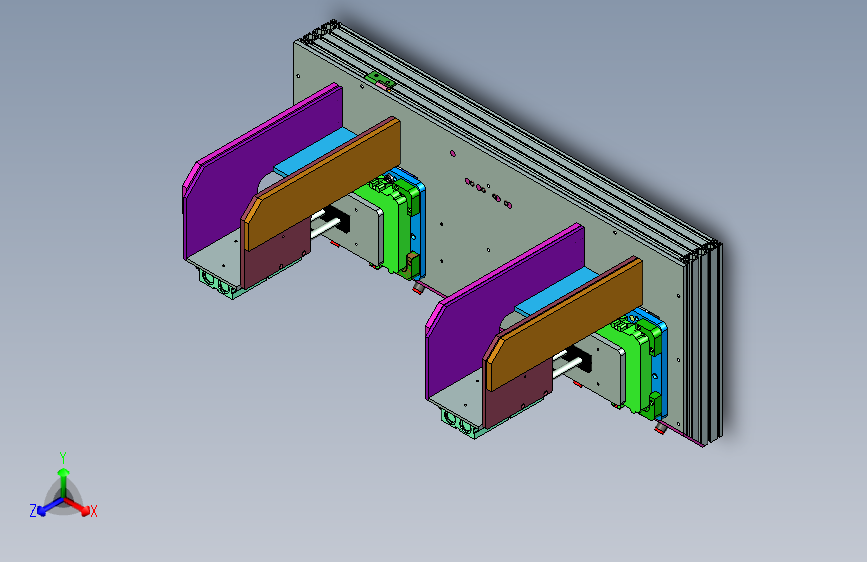Select the left assembly's orange bar panel
867x562 pixels.
tap(323, 183)
